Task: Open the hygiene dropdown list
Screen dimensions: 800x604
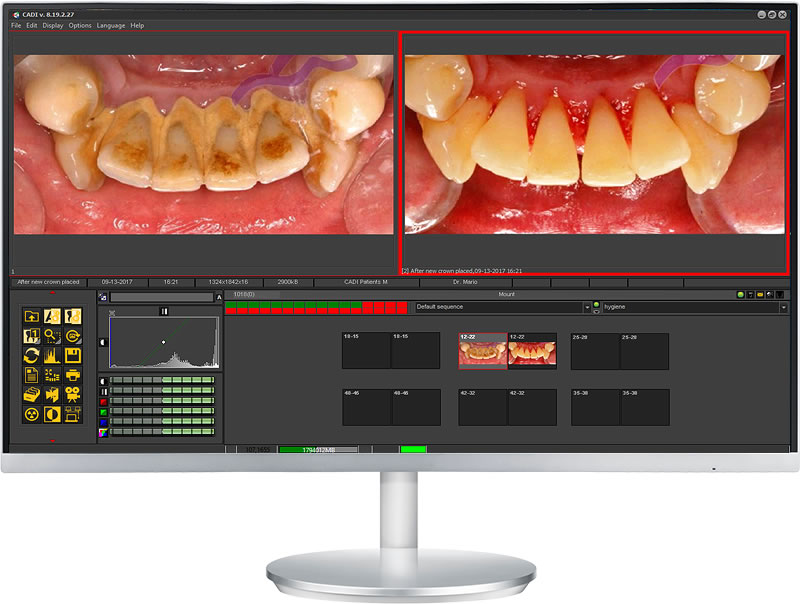Action: point(783,307)
